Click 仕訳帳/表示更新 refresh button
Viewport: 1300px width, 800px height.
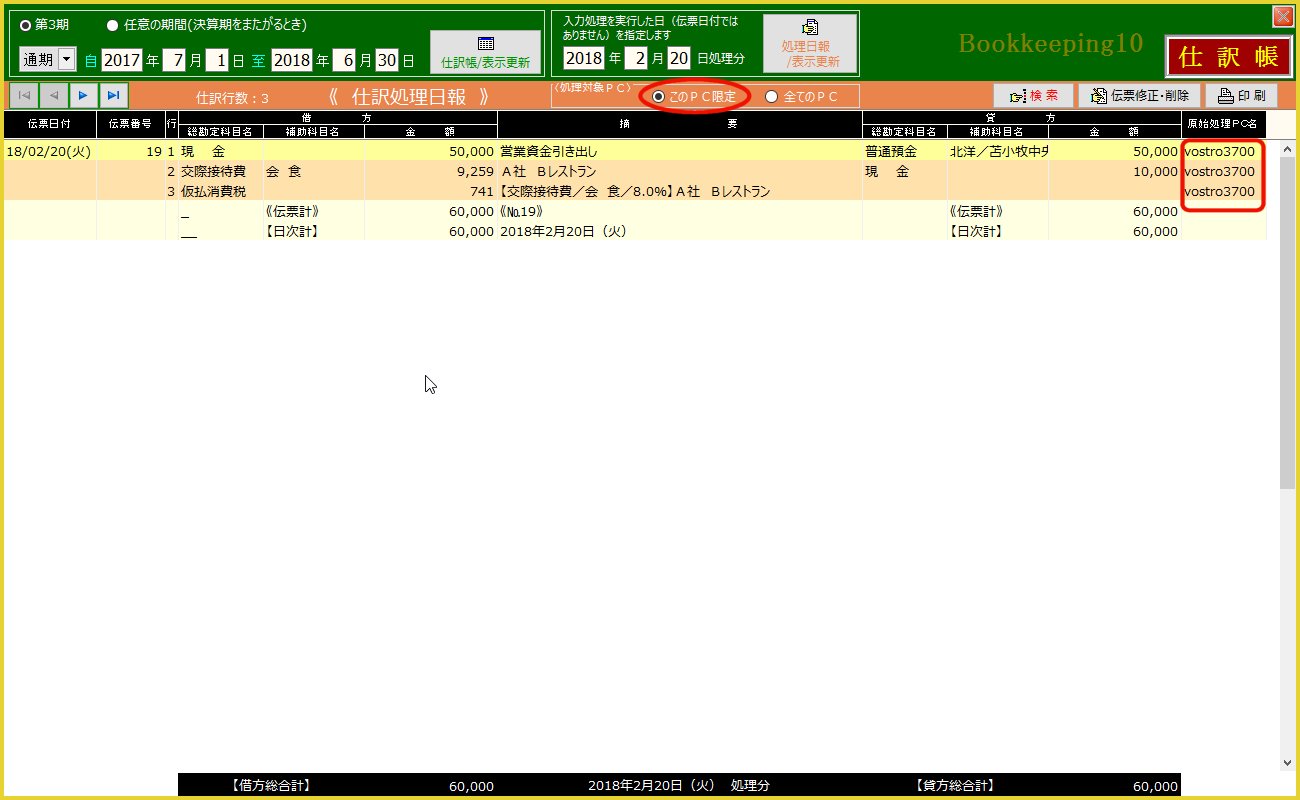coord(485,51)
